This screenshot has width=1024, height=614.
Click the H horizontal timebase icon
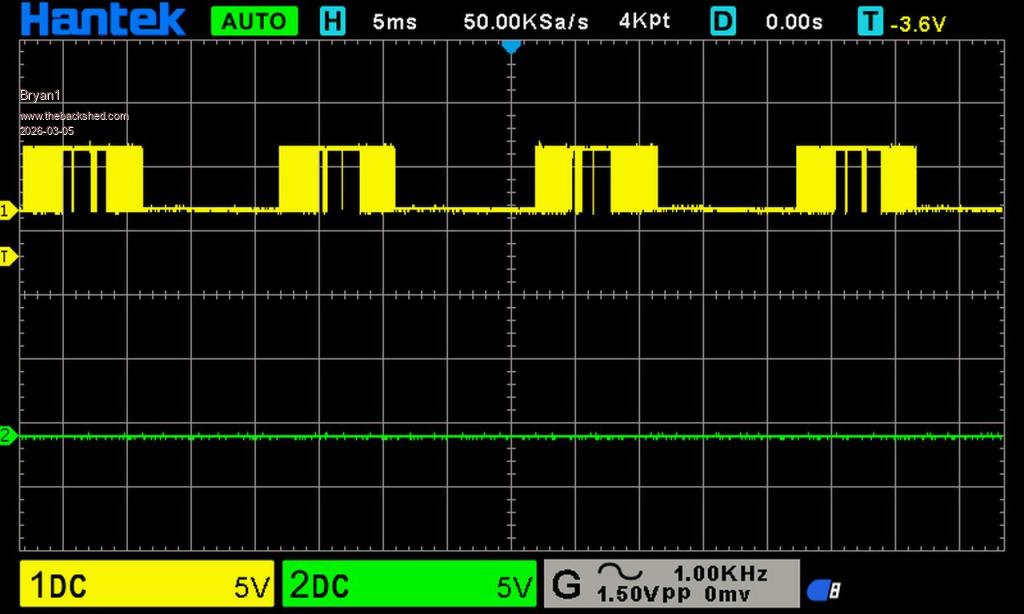(332, 21)
